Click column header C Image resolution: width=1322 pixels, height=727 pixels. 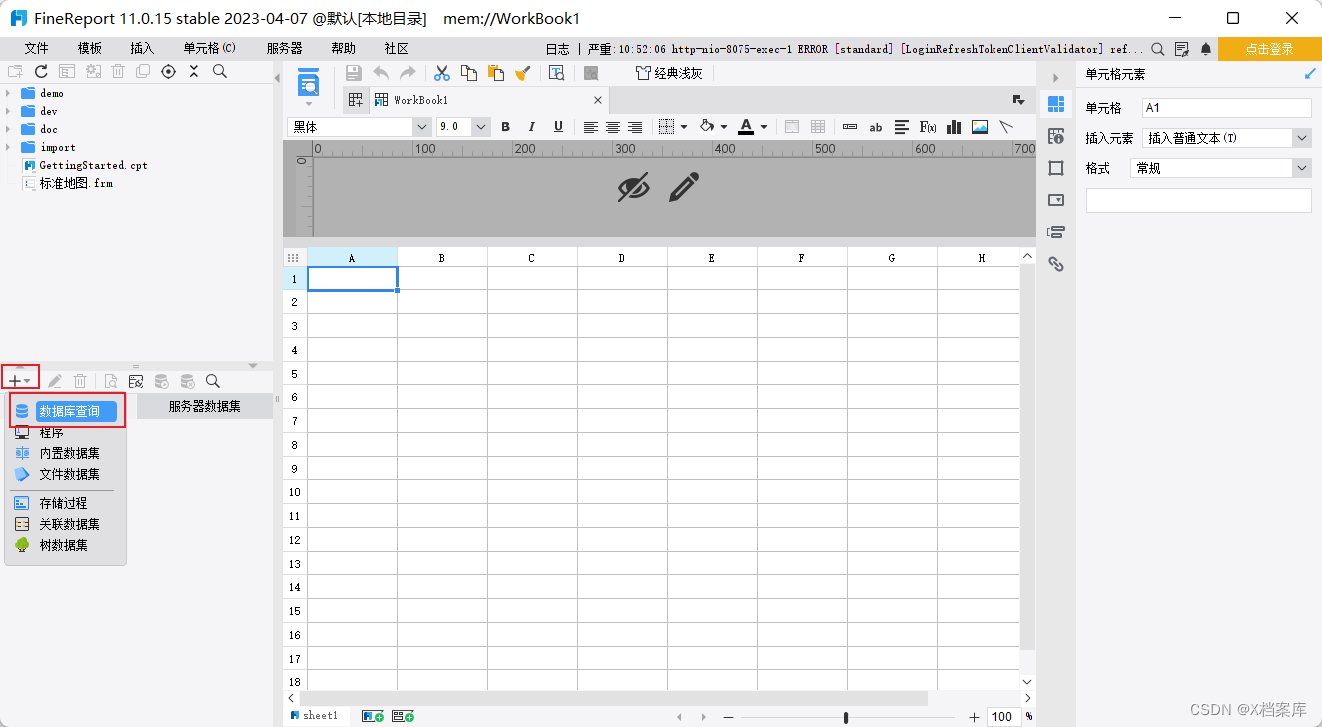(x=532, y=258)
